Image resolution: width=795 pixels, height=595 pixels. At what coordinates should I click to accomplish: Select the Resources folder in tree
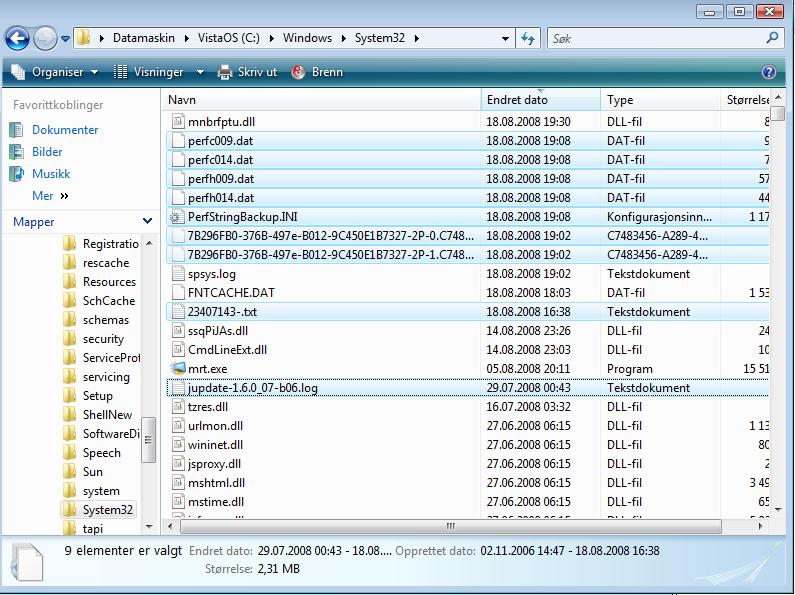[x=109, y=282]
